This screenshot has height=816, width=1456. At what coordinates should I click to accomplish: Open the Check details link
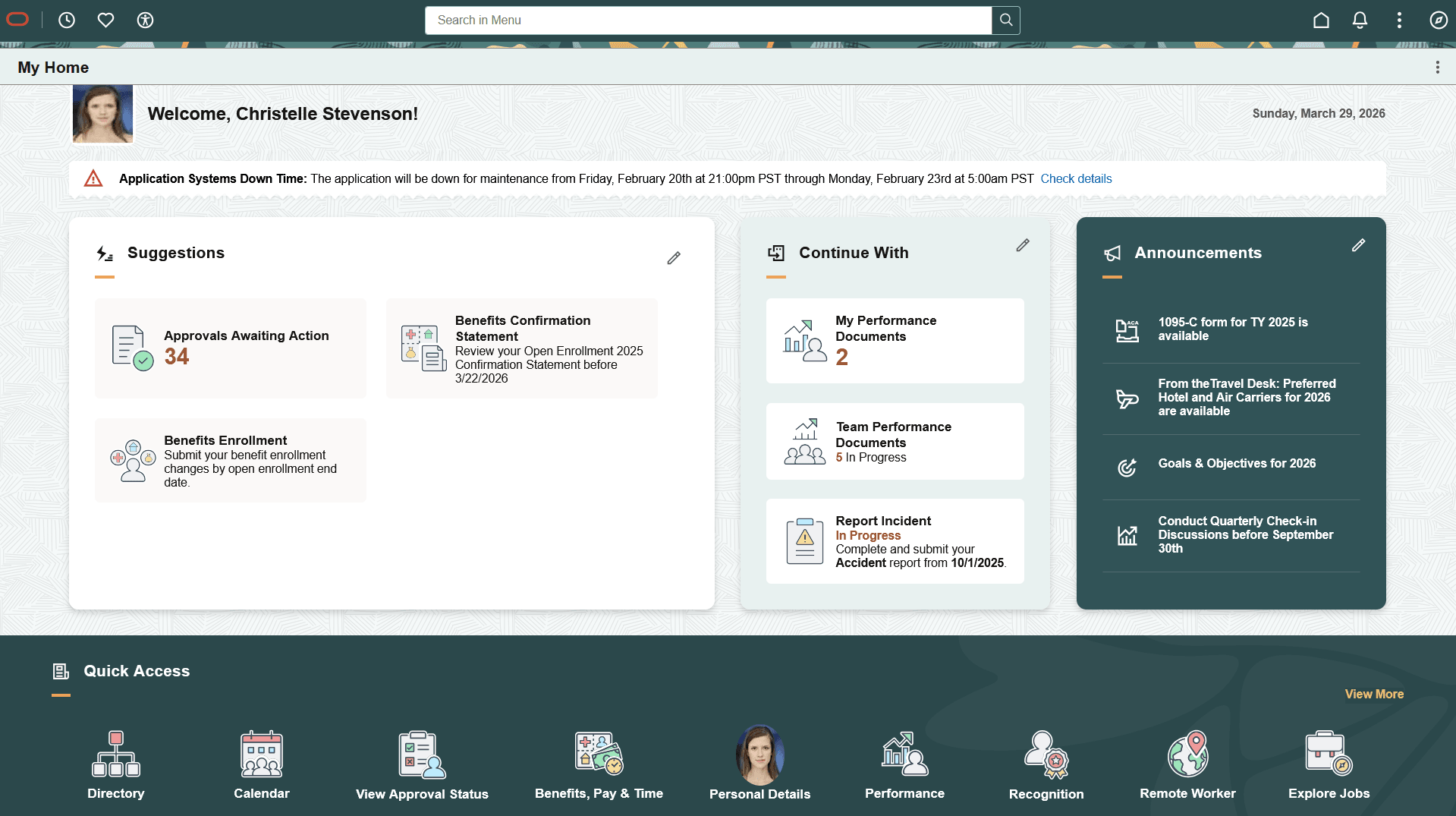point(1076,179)
